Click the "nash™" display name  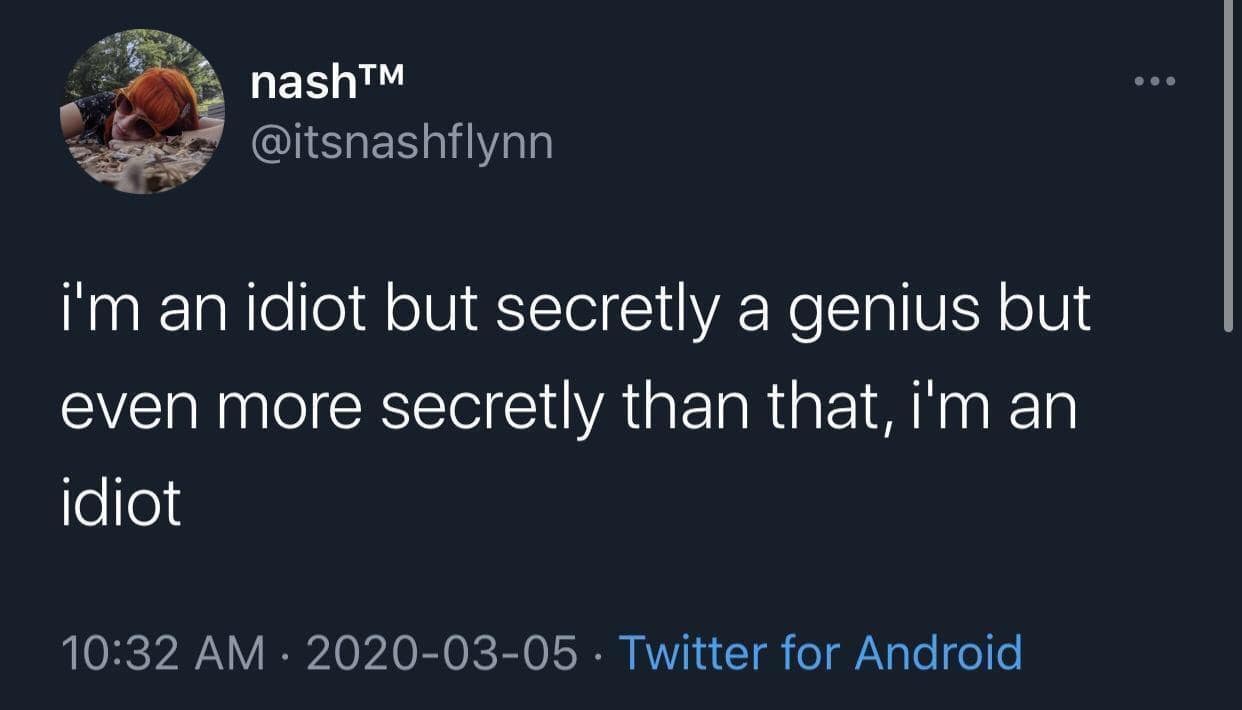point(325,82)
